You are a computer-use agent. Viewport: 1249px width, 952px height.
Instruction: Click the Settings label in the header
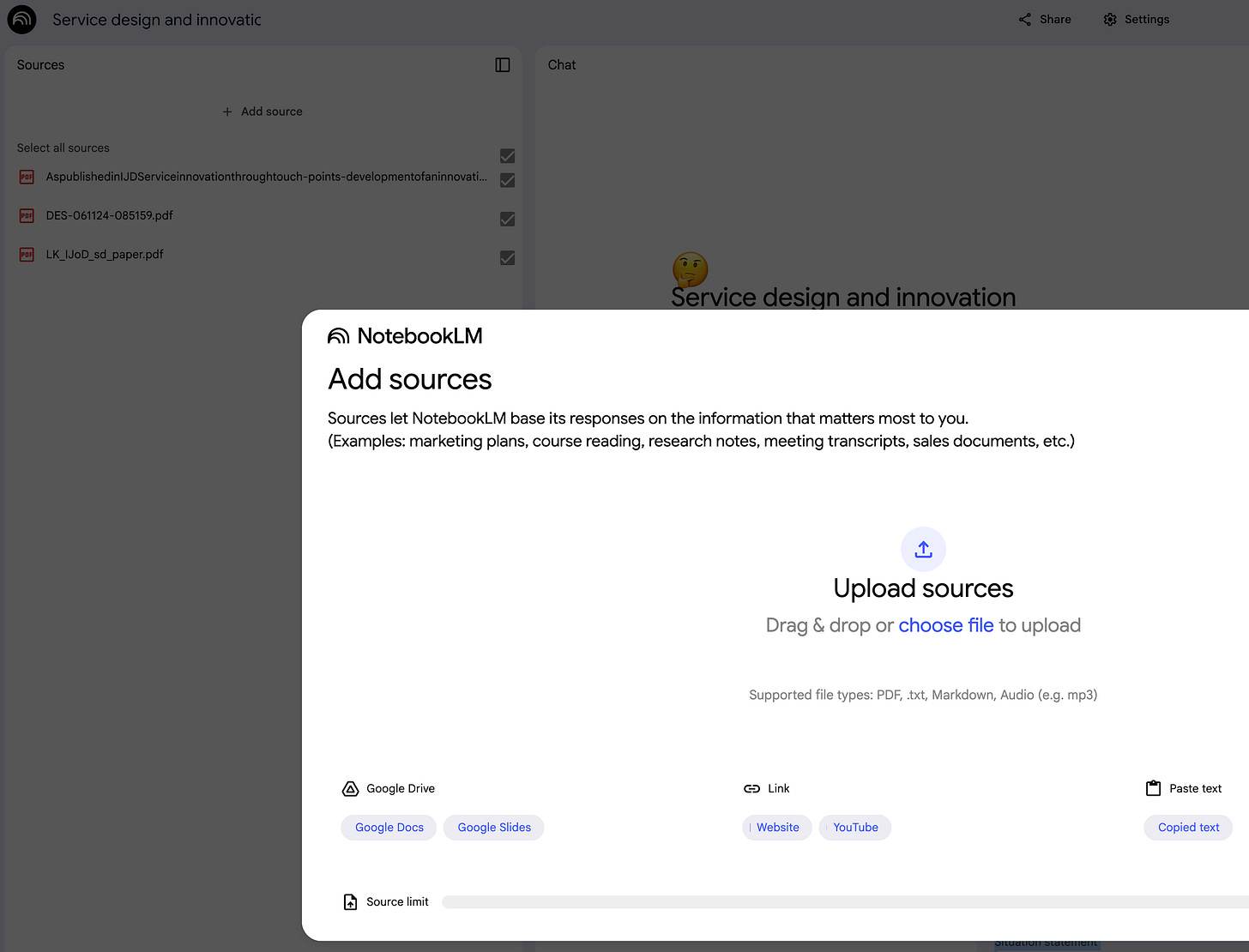[x=1147, y=19]
